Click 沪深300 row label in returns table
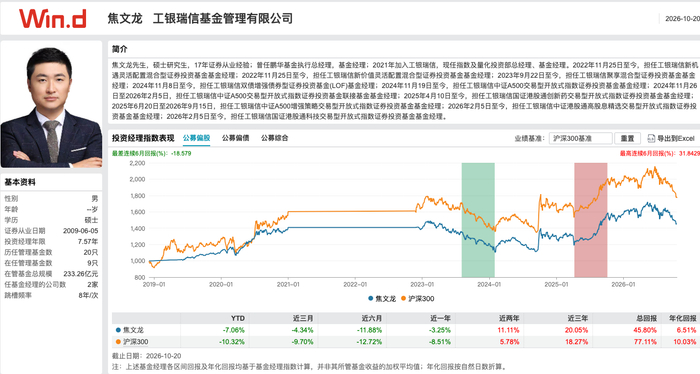This screenshot has width=700, height=374. tap(135, 342)
